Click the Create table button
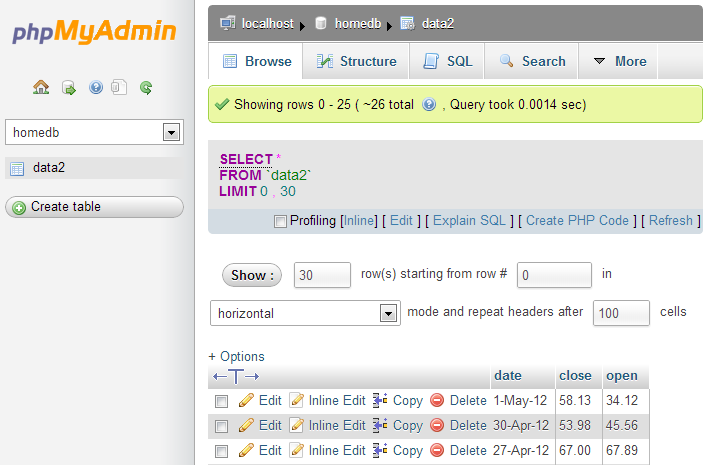Screen dimensions: 707x465 94,207
